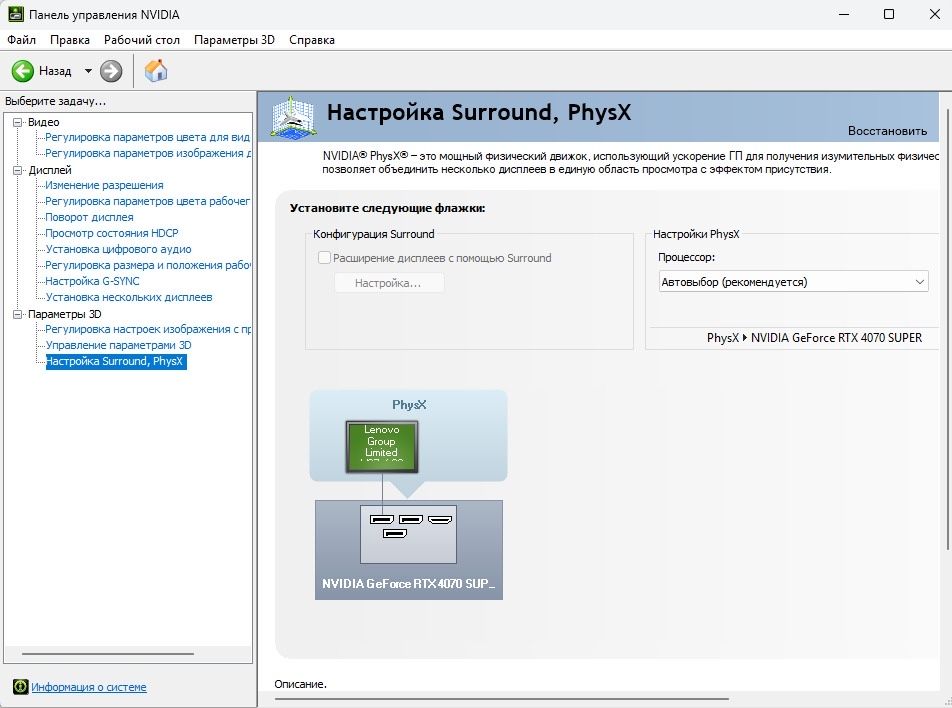Open Установка нескольких дисплеев
This screenshot has height=708, width=952.
click(129, 297)
